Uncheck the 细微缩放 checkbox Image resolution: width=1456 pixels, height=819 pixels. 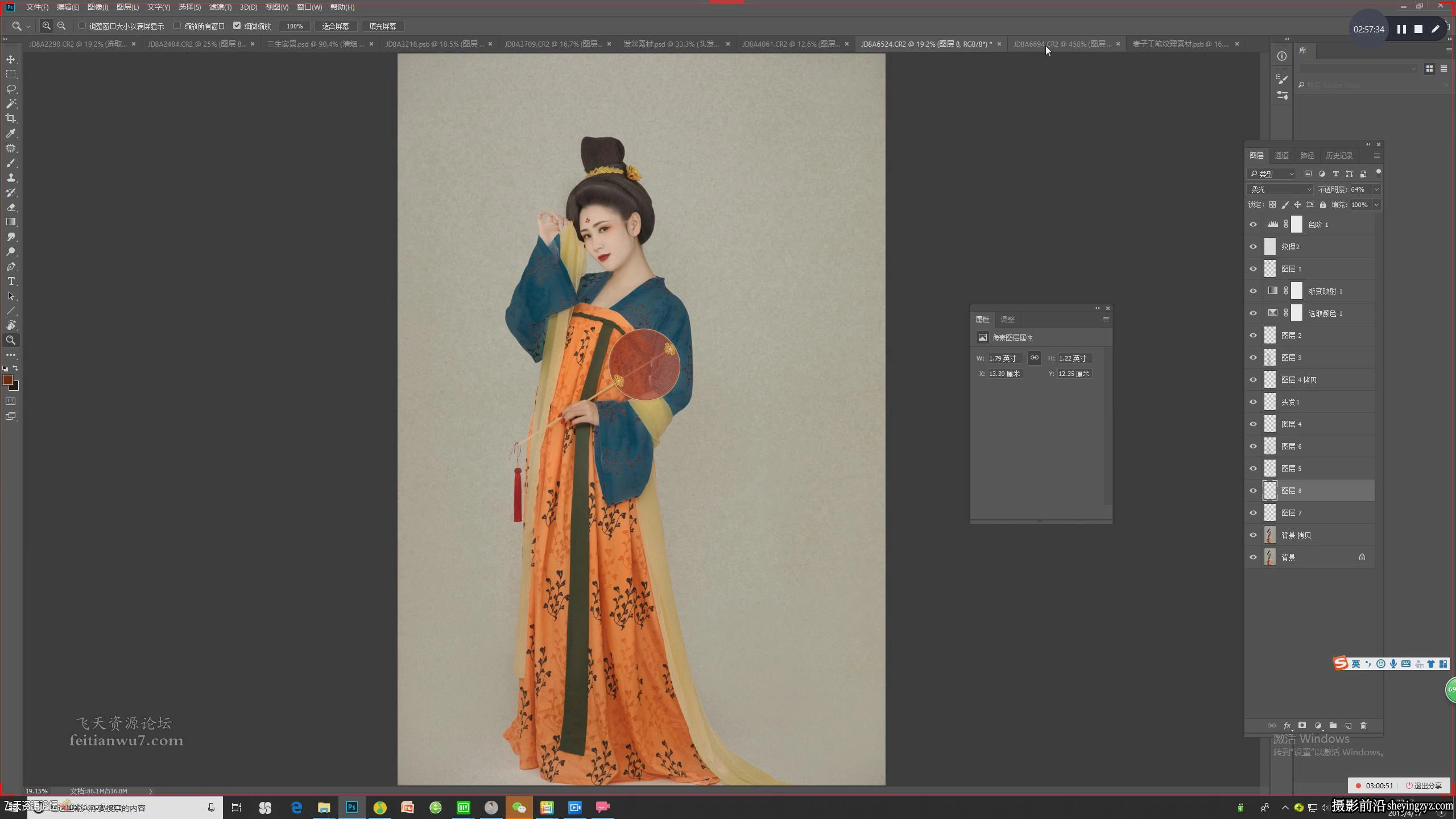point(237,26)
